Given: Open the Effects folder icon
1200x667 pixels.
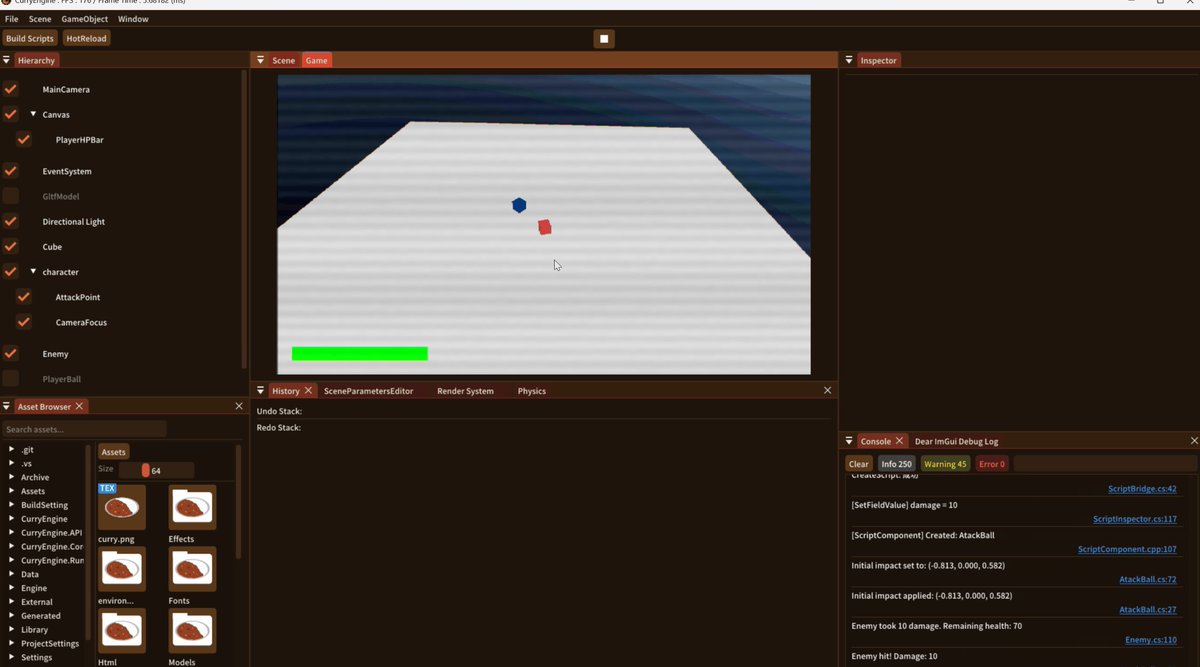Looking at the screenshot, I should click(x=192, y=507).
